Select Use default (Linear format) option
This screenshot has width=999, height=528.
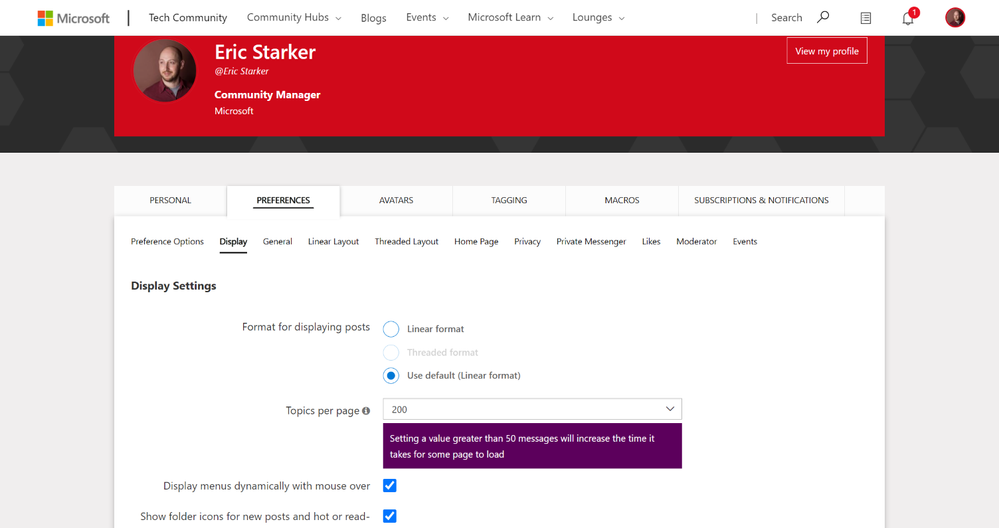pos(391,375)
